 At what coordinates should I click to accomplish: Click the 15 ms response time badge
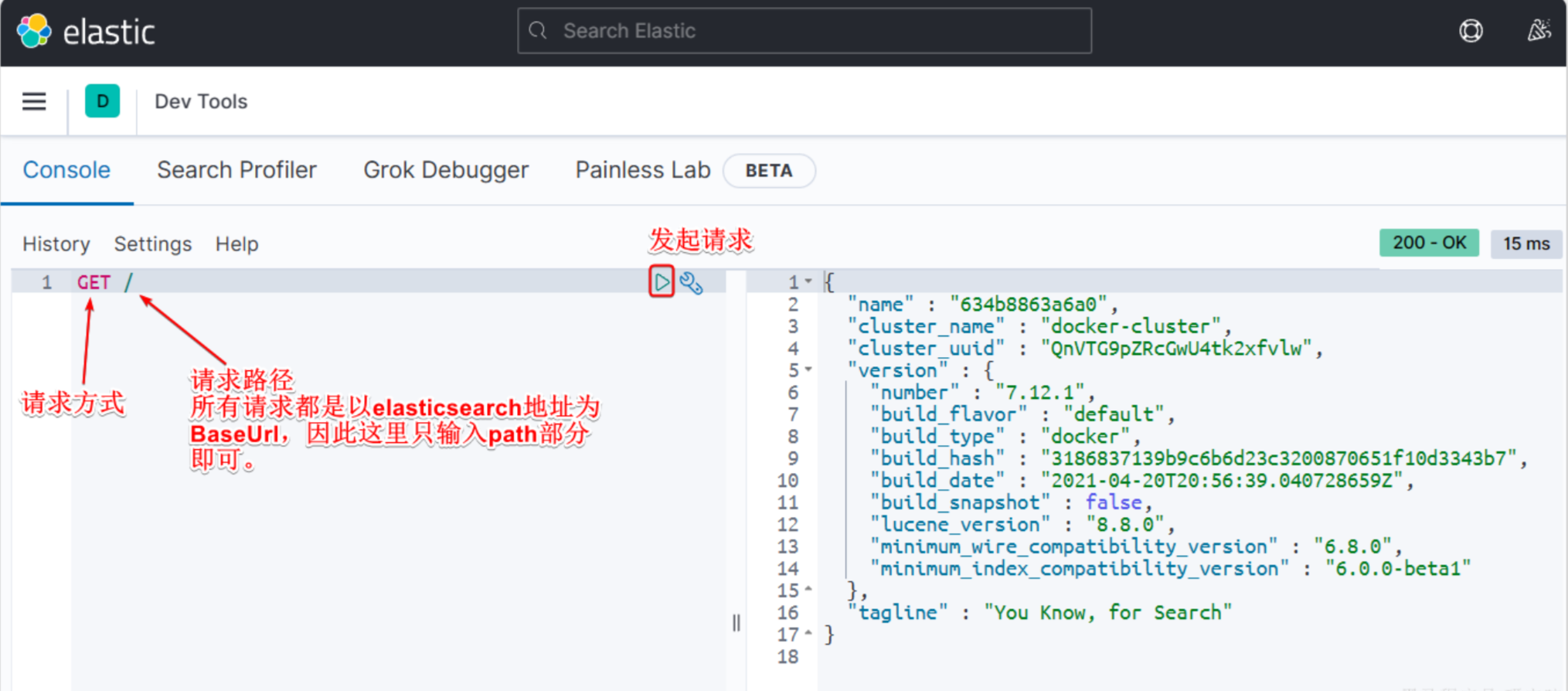1525,243
